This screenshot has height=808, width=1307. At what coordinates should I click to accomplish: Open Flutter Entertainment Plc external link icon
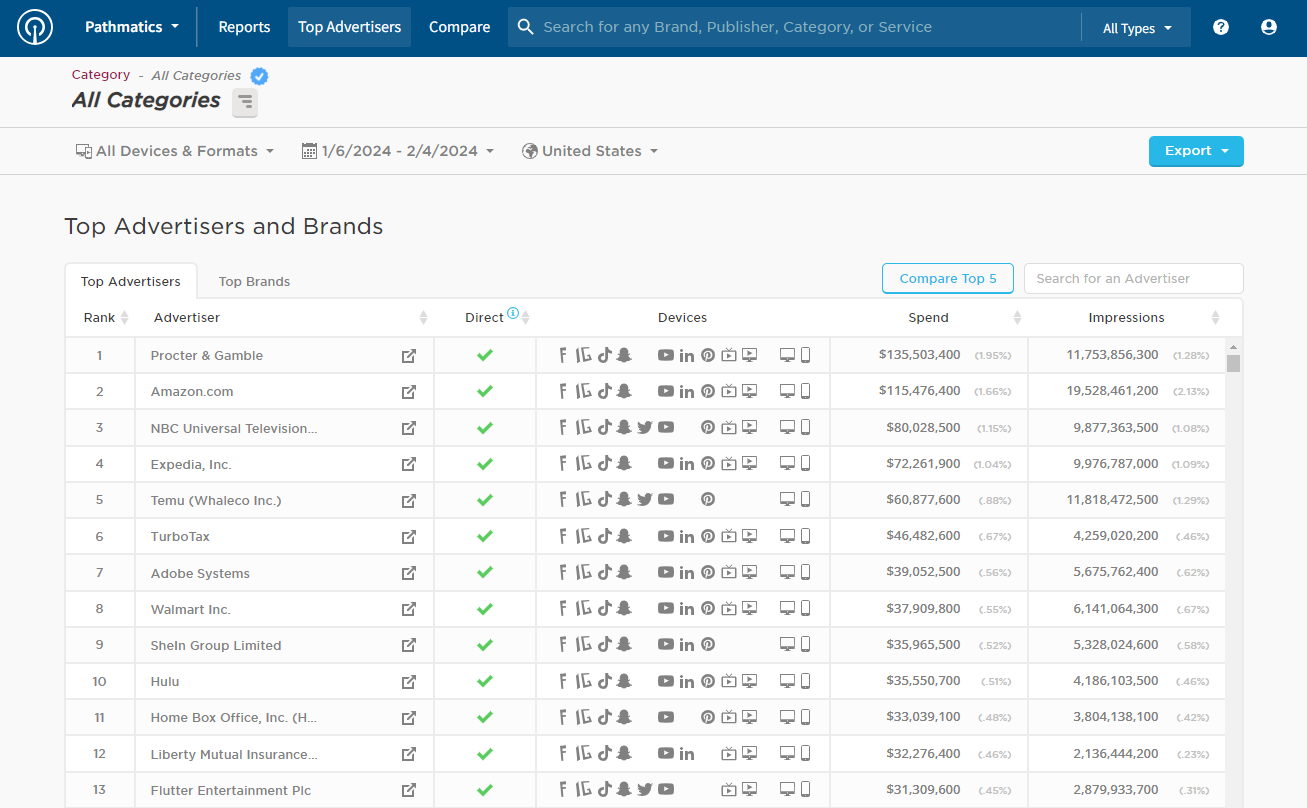(409, 790)
